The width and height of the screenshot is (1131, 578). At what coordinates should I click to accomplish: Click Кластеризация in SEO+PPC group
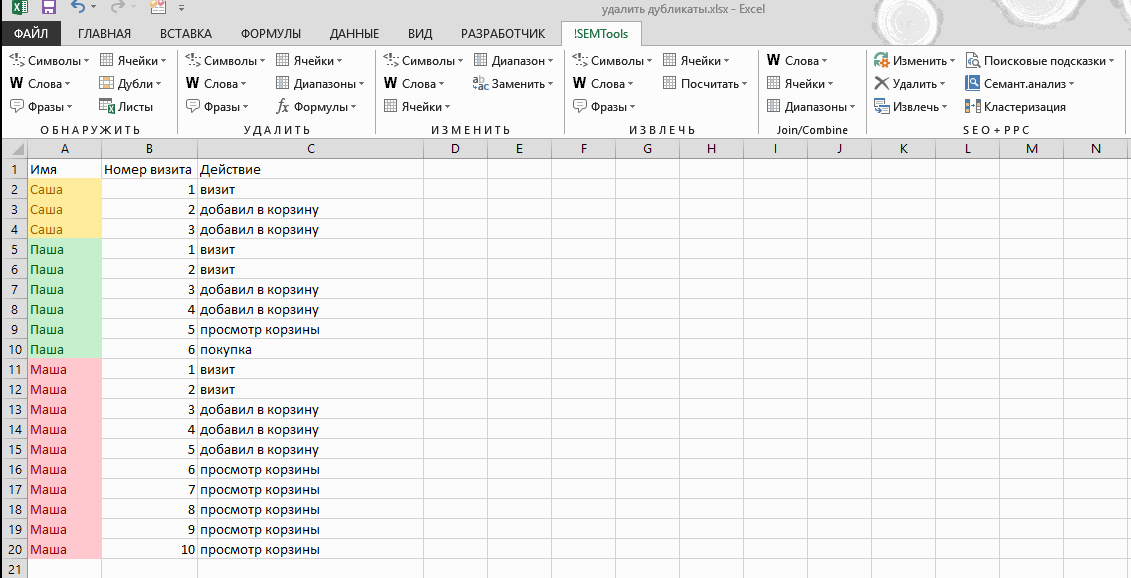coord(1015,107)
